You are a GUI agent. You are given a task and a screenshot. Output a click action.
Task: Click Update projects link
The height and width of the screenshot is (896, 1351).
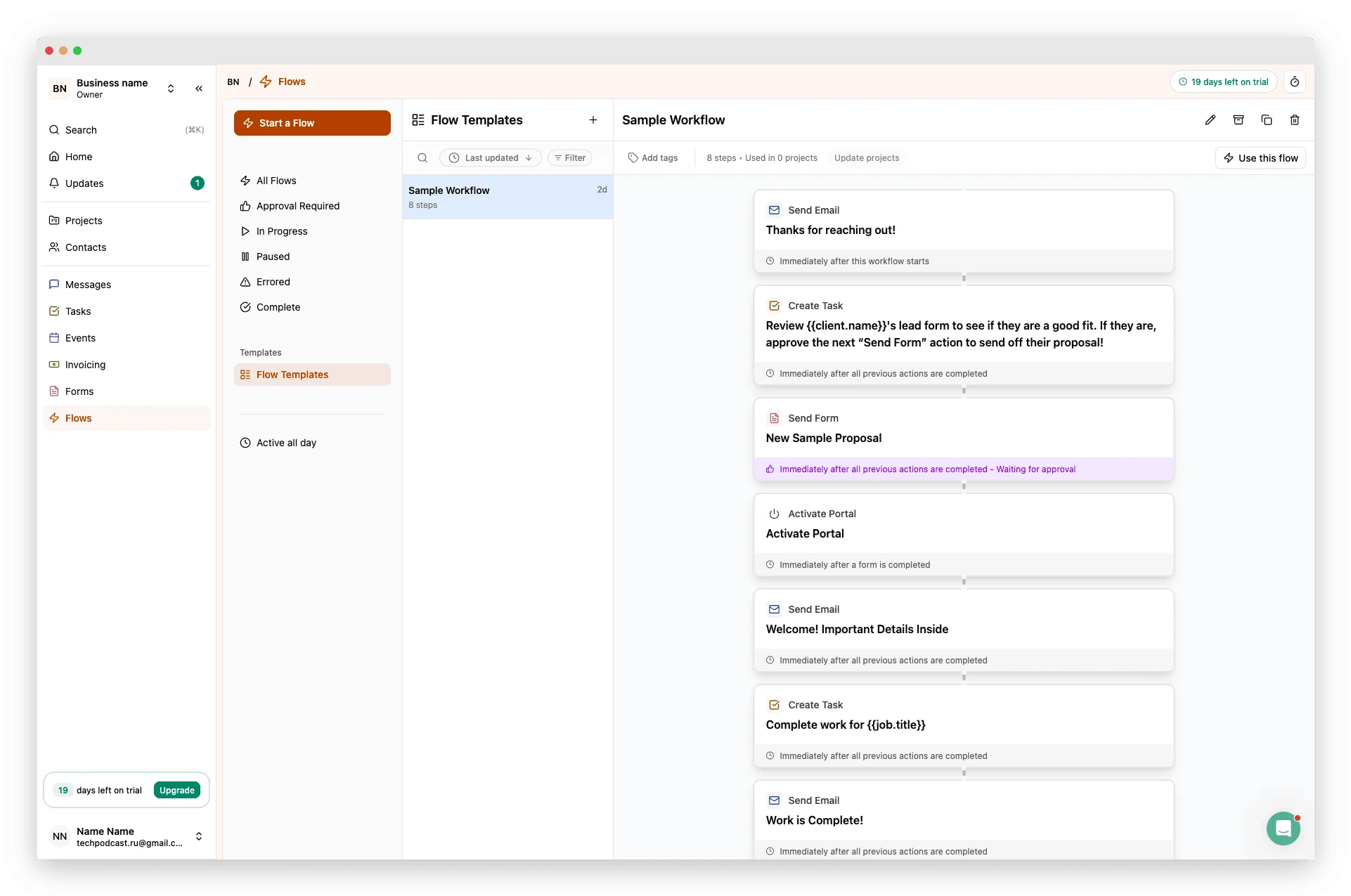point(867,158)
